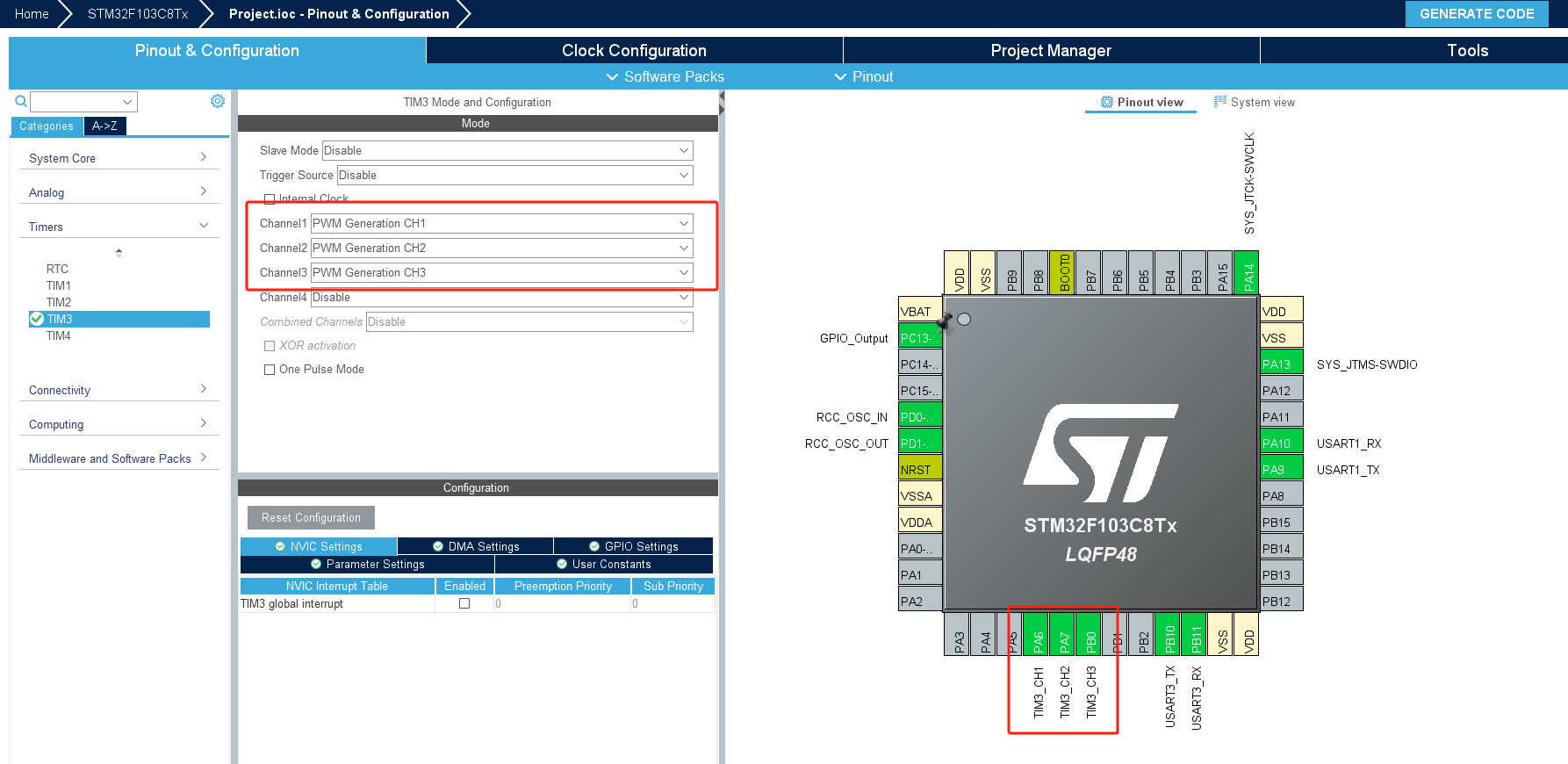Click the Pinout view chip icon
The width and height of the screenshot is (1568, 764).
tap(1107, 102)
